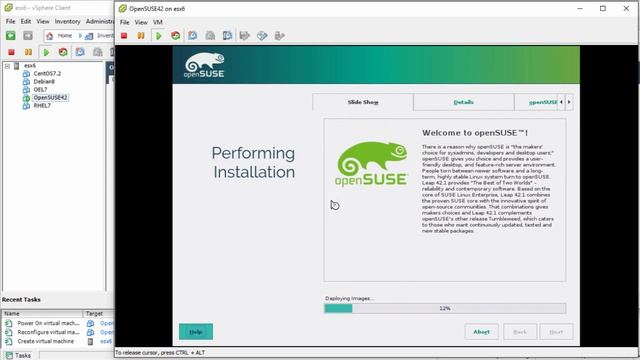This screenshot has height=360, width=640.
Task: Click Reset icon in vSphere Client toolbar
Action: click(x=63, y=52)
